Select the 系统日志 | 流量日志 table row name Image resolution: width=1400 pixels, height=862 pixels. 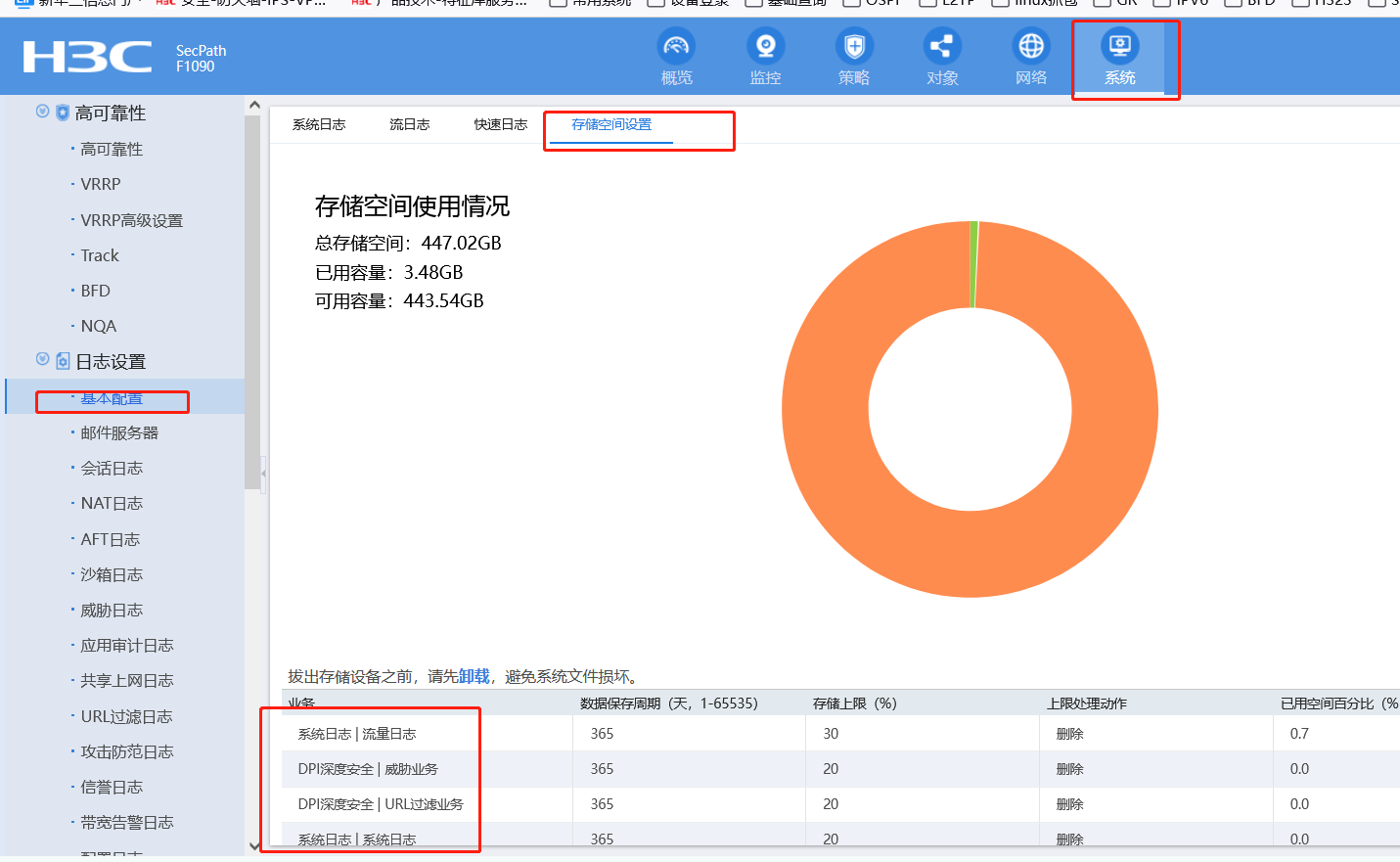357,734
